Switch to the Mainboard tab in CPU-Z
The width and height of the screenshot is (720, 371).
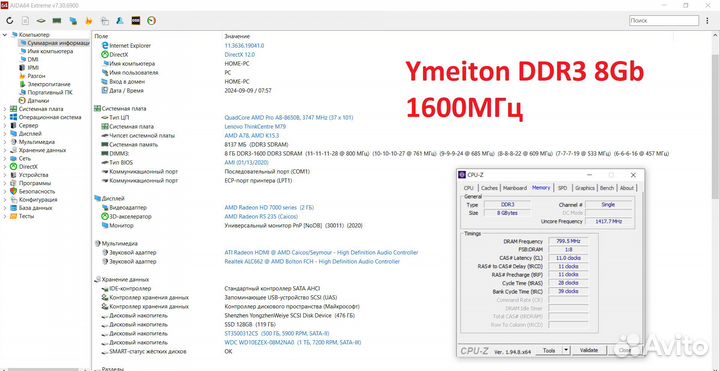click(x=515, y=188)
